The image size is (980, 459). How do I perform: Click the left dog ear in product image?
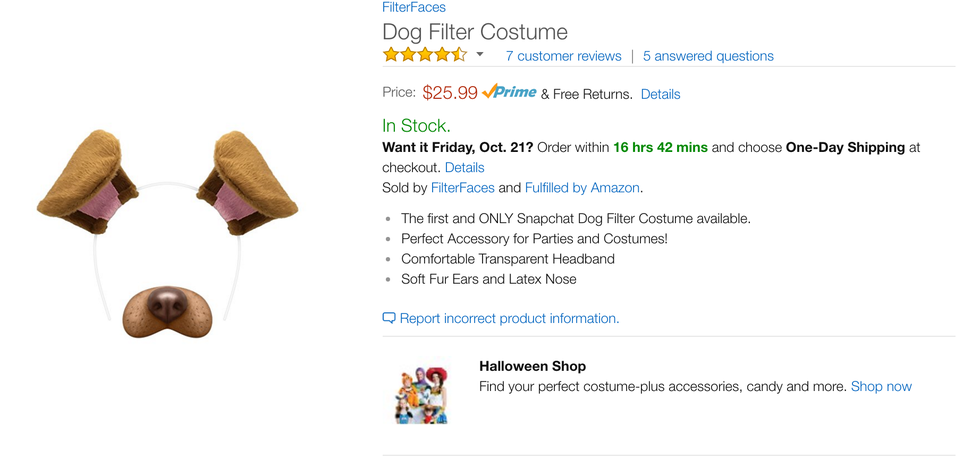click(x=87, y=178)
